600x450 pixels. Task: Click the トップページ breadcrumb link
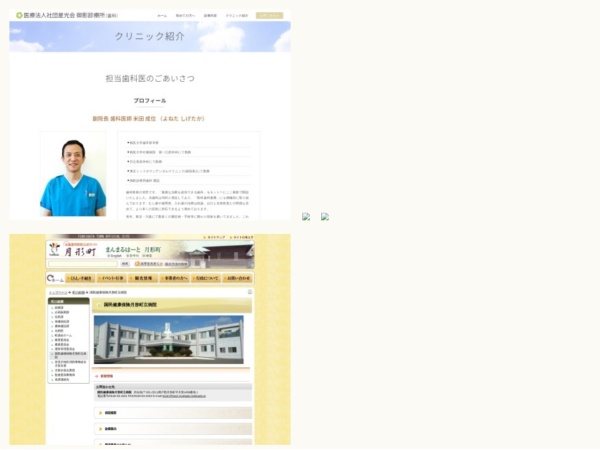click(58, 292)
